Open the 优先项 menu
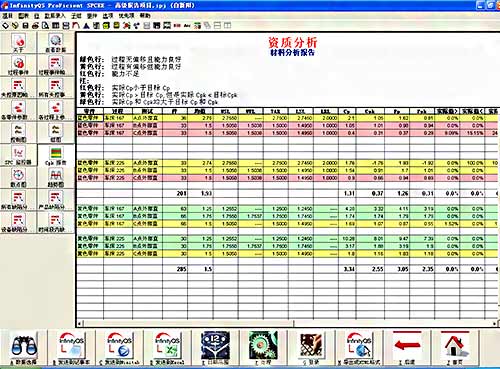The image size is (500, 369). click(x=126, y=16)
